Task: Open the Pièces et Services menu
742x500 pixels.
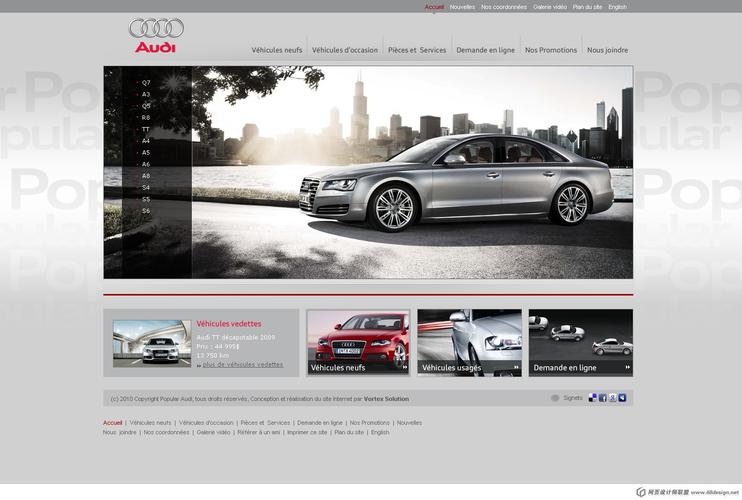Action: tap(417, 50)
